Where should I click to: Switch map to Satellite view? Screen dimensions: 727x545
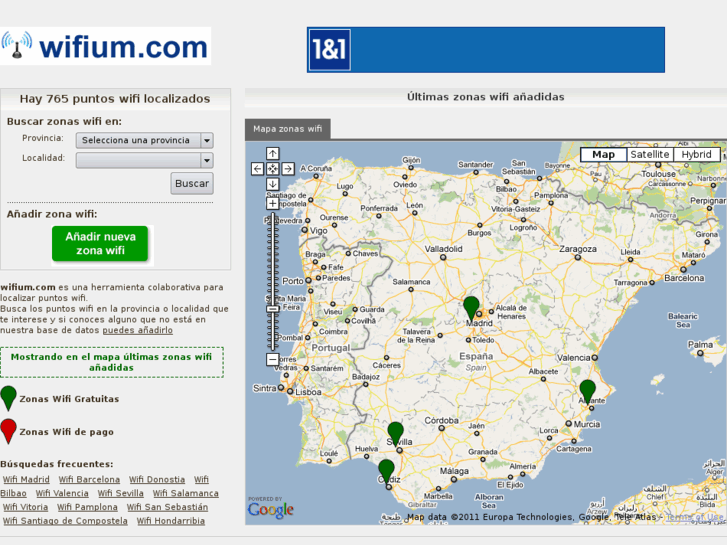[650, 154]
